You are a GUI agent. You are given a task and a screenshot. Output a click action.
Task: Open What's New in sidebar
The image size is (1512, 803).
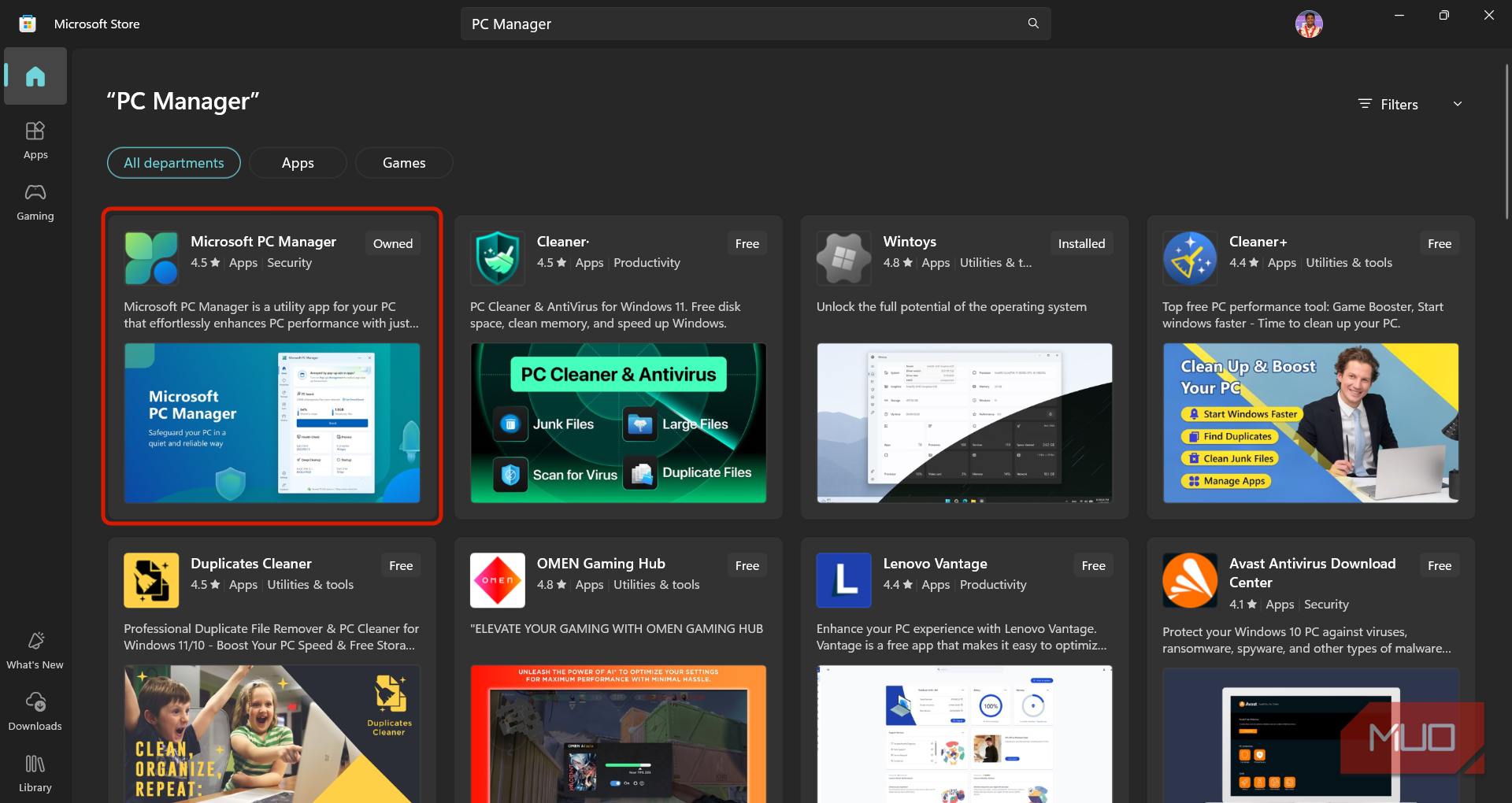coord(35,651)
